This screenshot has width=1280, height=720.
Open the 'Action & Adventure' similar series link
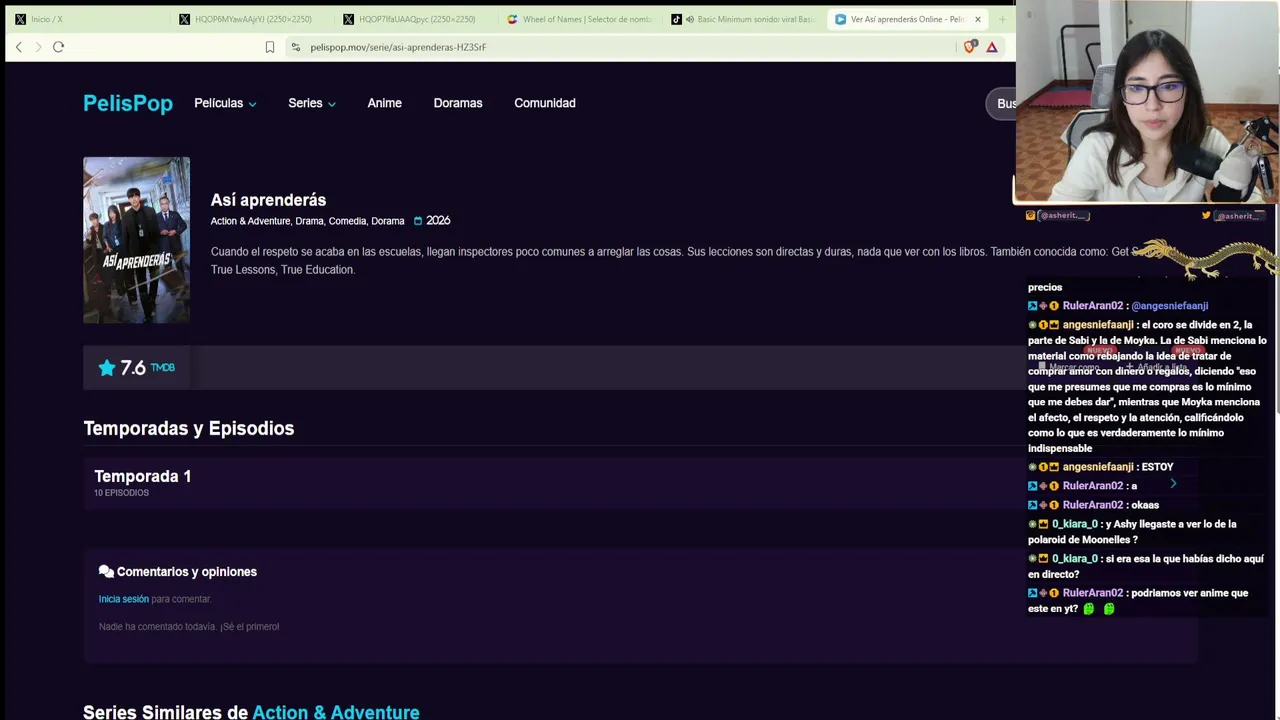point(336,712)
